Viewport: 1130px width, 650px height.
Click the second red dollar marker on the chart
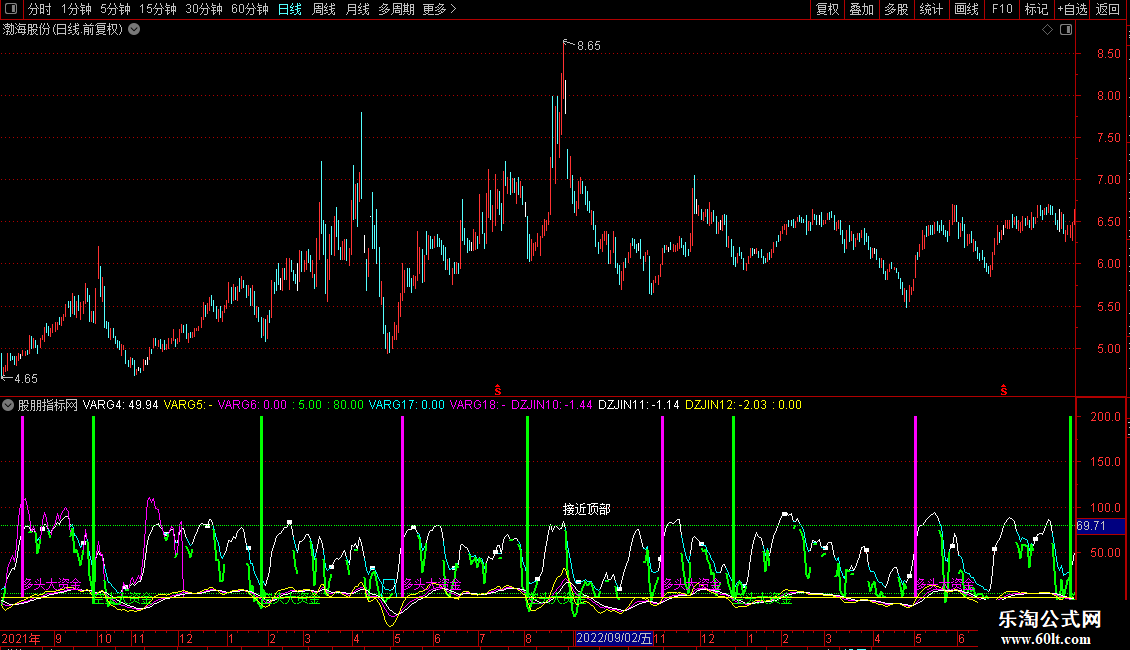click(1003, 388)
